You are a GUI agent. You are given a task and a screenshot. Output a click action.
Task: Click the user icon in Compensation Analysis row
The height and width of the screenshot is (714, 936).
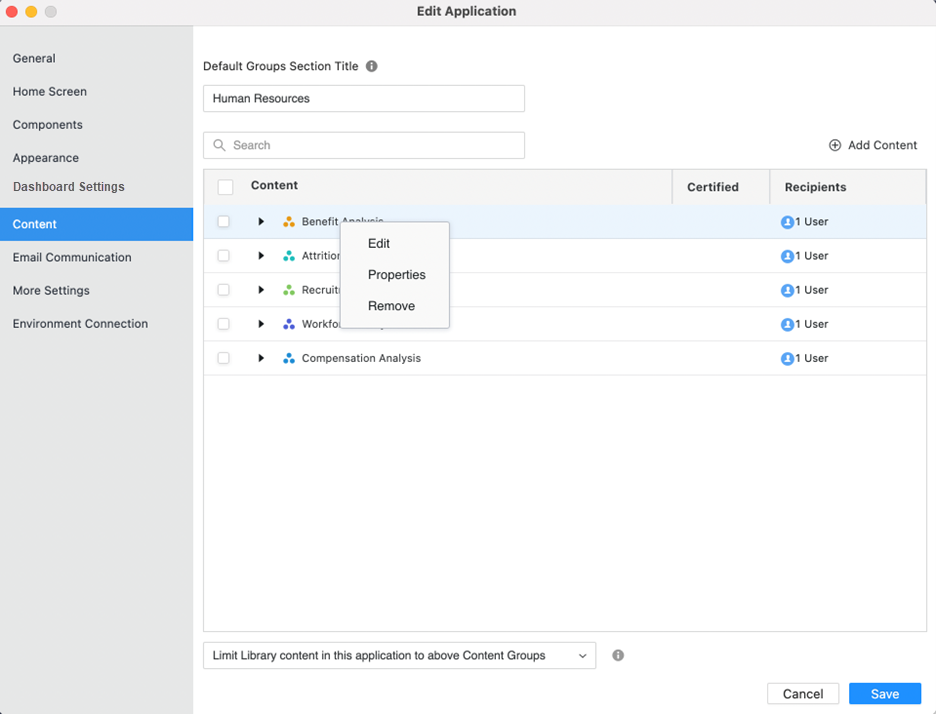click(787, 358)
